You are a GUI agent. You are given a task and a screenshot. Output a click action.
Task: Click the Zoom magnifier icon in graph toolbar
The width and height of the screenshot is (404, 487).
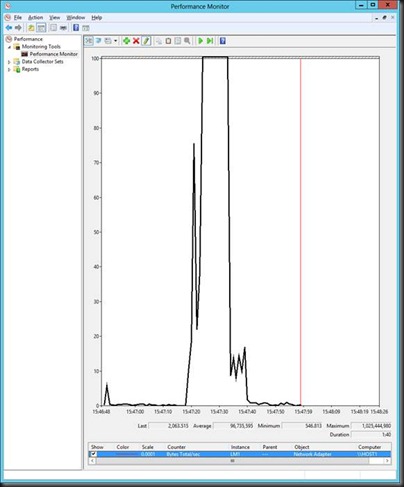click(187, 41)
